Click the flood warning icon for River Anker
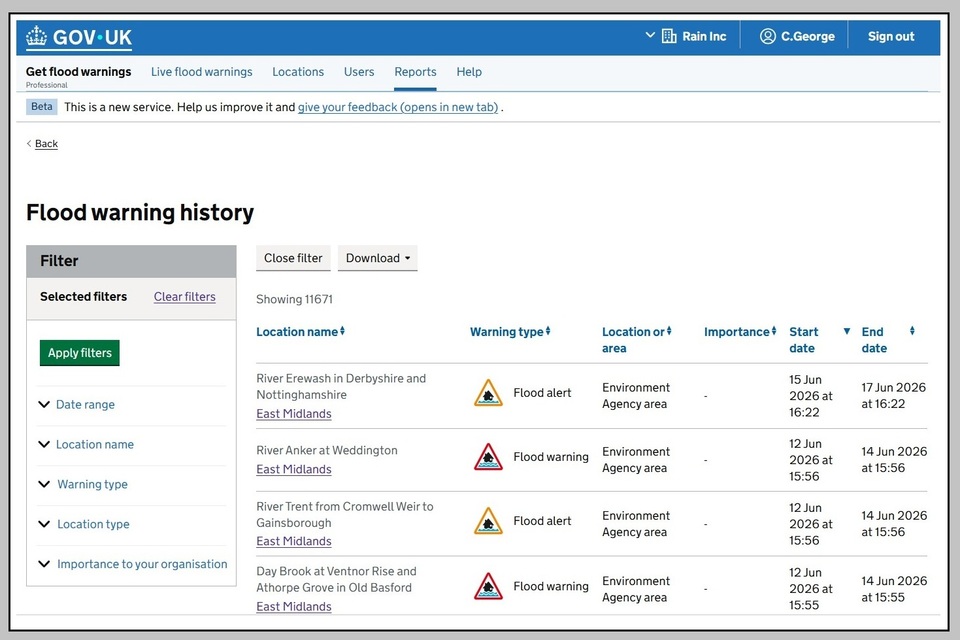The image size is (960, 640). tap(488, 457)
